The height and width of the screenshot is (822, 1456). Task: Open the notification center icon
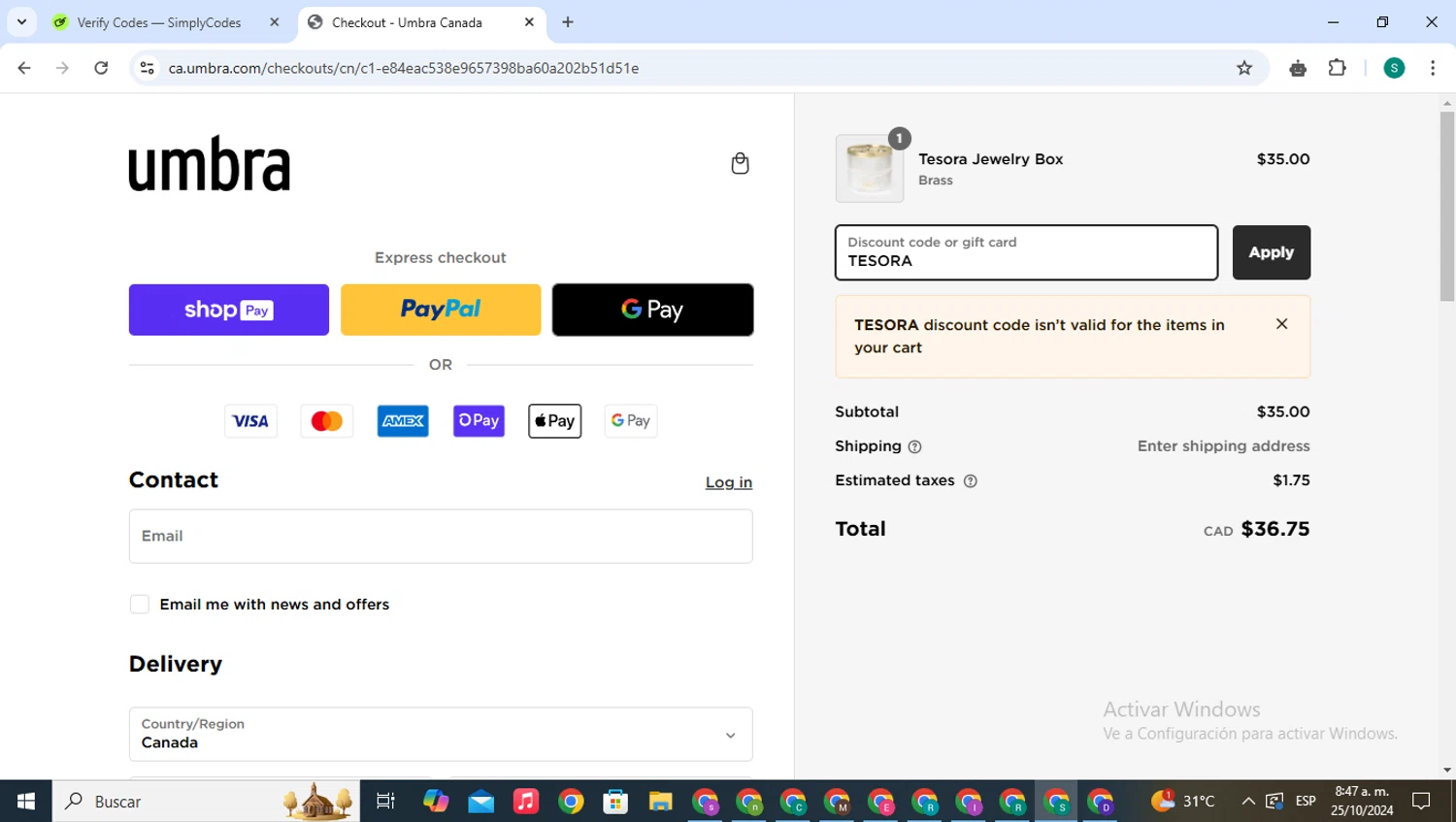(x=1421, y=801)
